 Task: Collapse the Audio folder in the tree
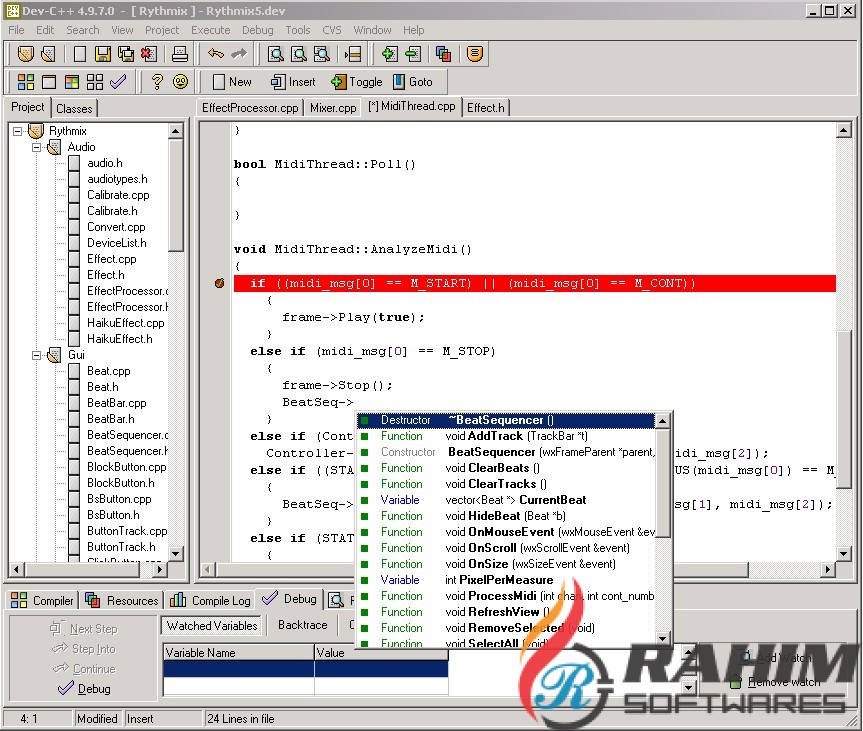36,147
